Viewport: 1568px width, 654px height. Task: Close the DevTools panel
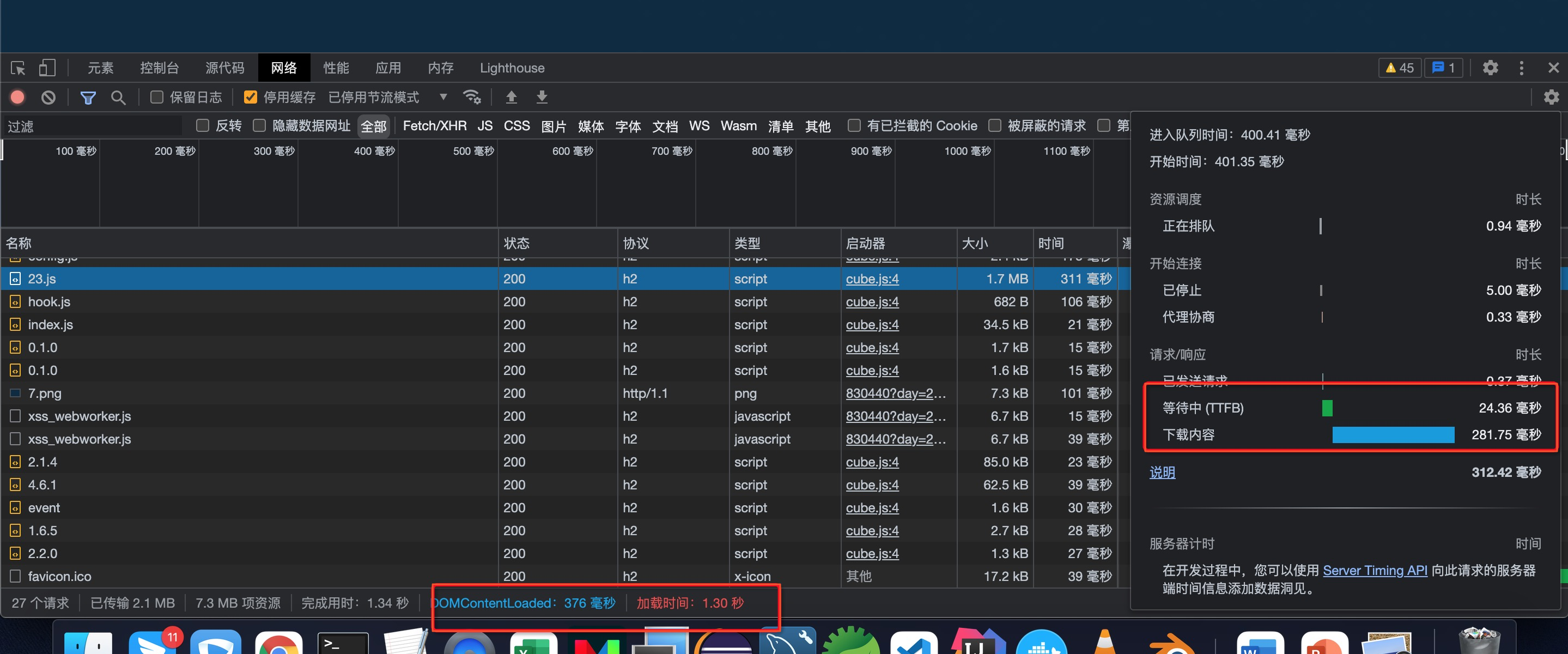[1553, 68]
